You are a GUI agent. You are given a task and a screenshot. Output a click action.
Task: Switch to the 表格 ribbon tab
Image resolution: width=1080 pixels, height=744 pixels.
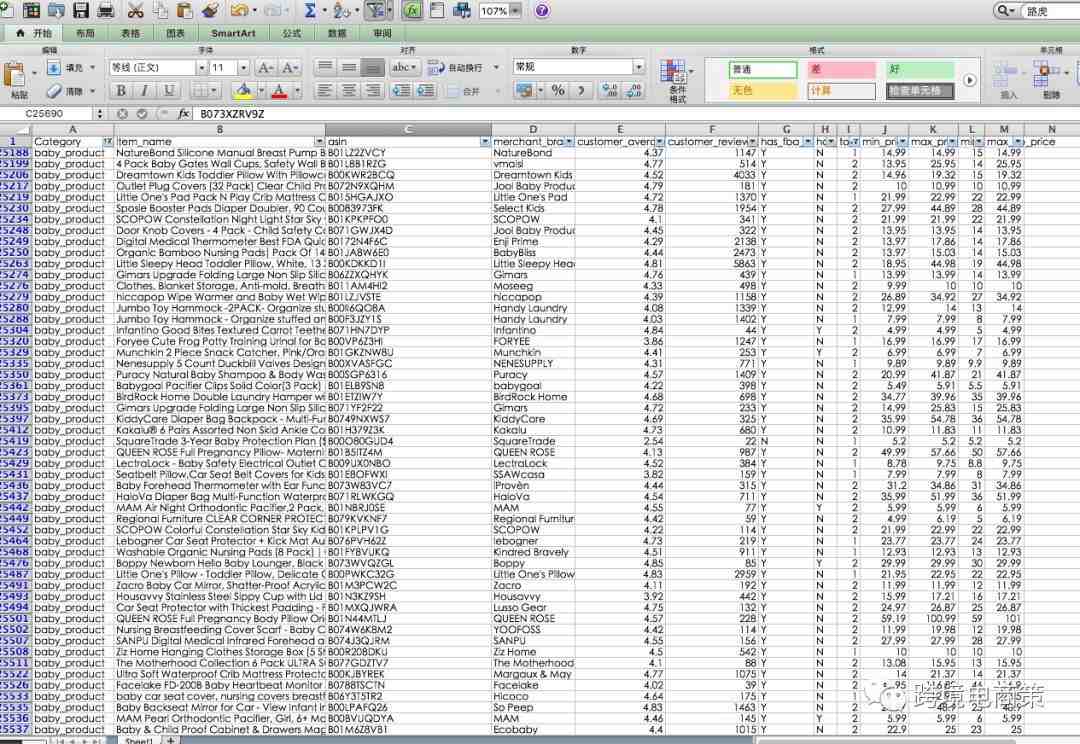click(x=130, y=33)
